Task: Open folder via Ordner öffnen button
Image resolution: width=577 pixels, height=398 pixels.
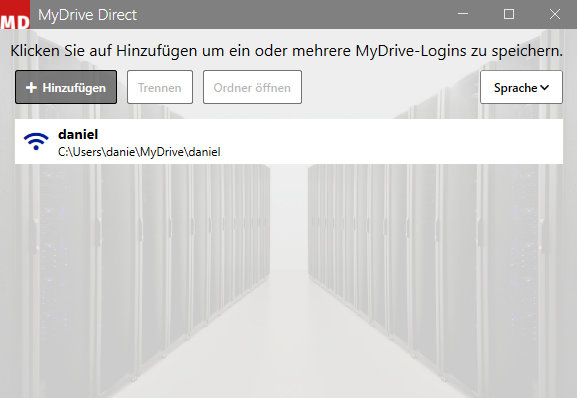Action: pos(252,87)
